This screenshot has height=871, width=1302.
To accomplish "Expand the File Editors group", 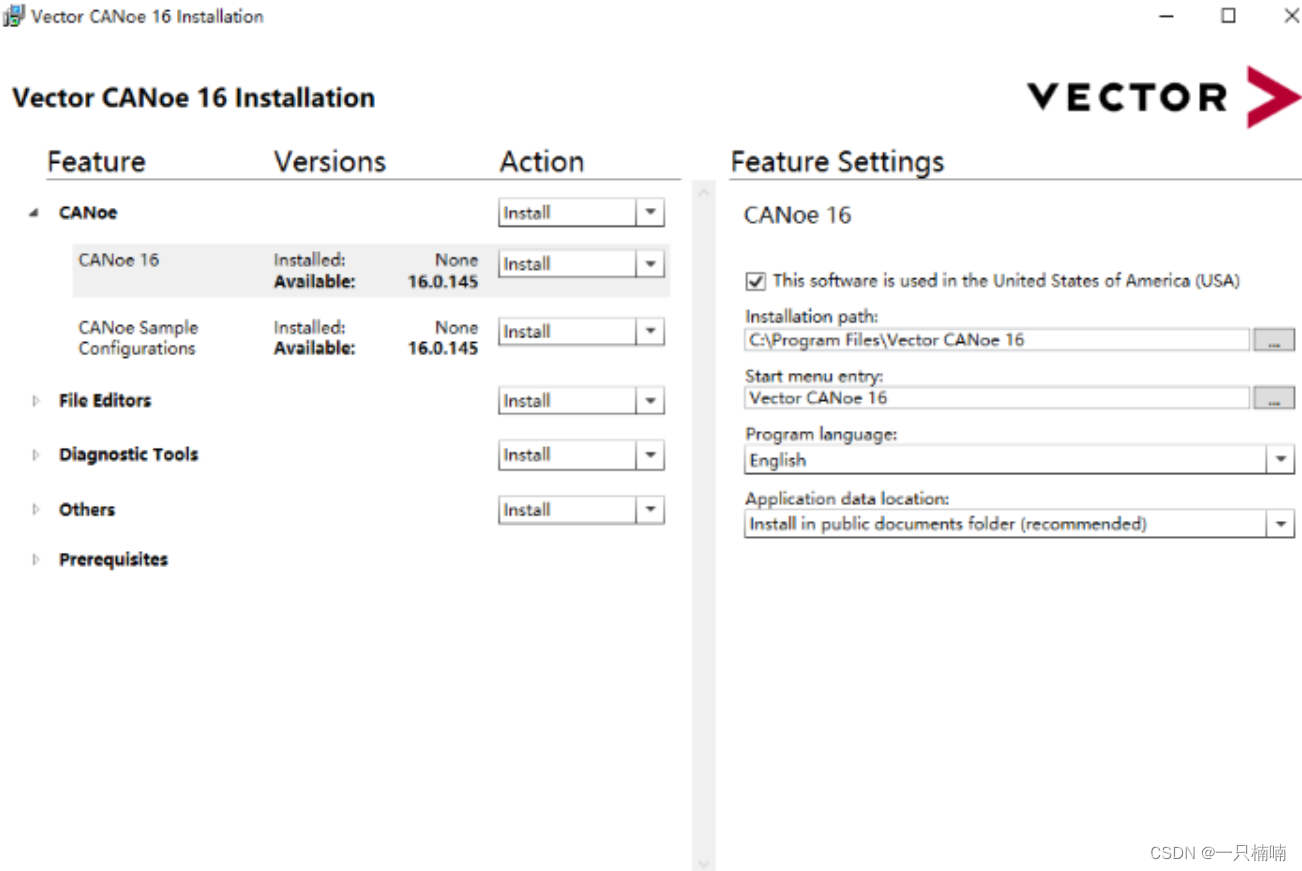I will tap(36, 400).
